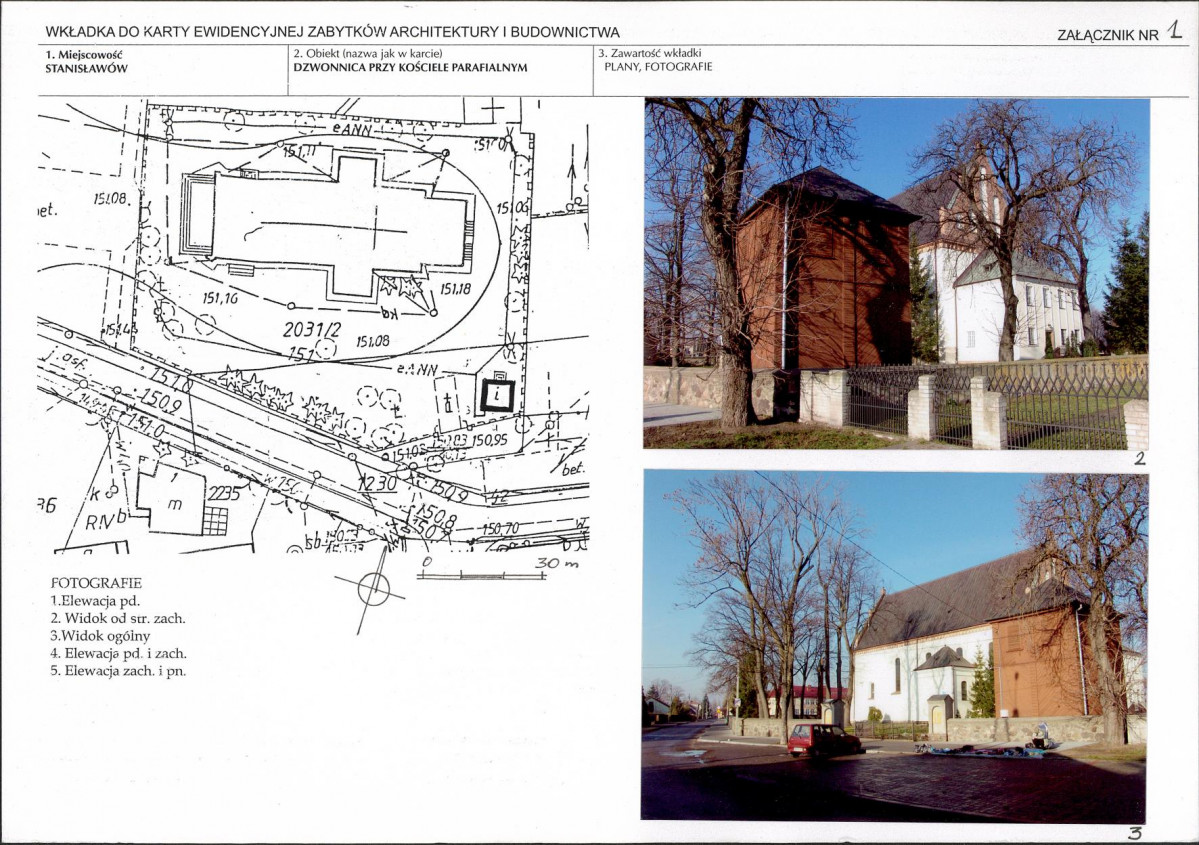
Task: Click the handwritten attachment number after 'ZAŁĄCZNIK NR'
Action: [x=1174, y=31]
